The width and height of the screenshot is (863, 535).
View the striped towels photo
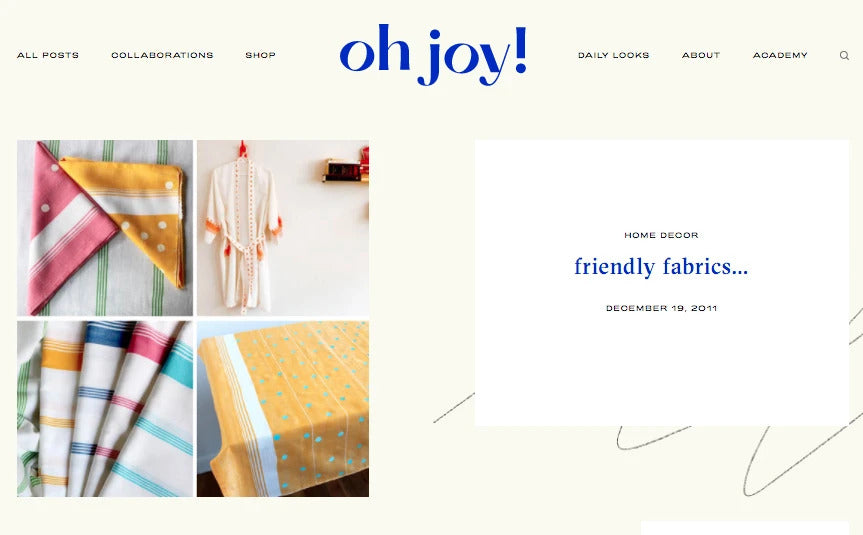click(105, 409)
